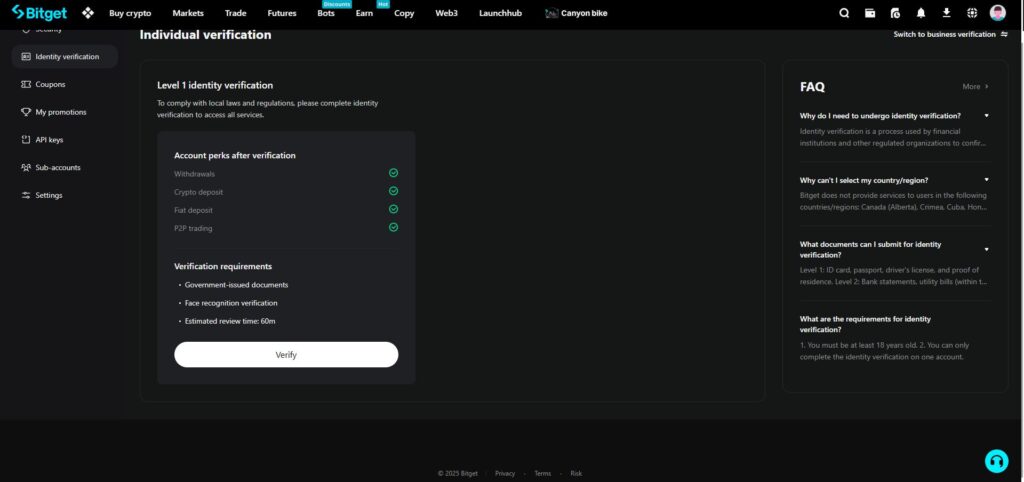Click the Coupons ticket icon
The width and height of the screenshot is (1024, 482).
26,84
